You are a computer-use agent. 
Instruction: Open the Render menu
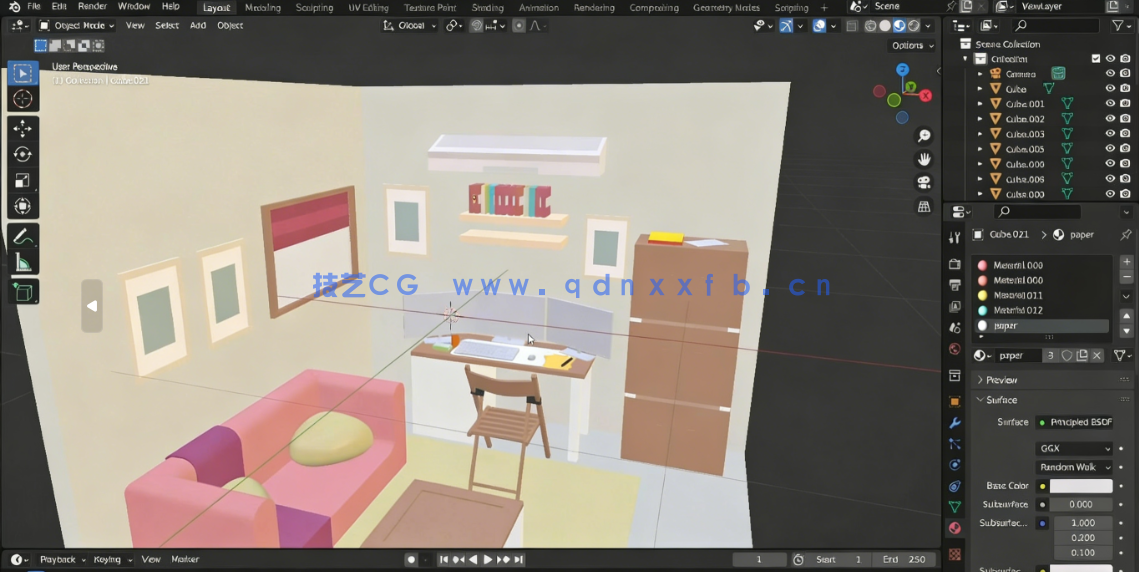[92, 7]
